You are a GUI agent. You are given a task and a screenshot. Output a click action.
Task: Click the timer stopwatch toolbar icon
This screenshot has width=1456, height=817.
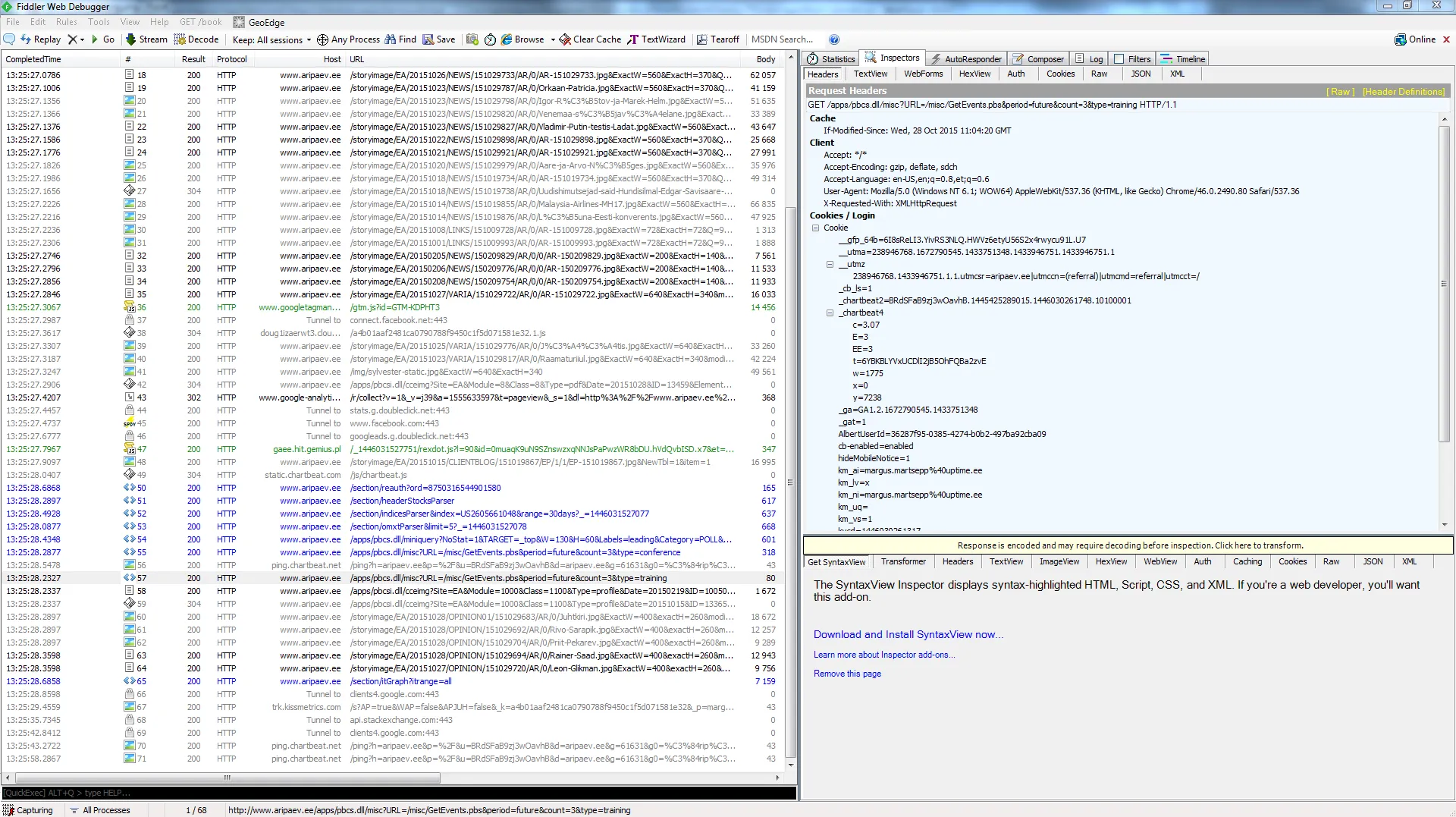pos(490,39)
